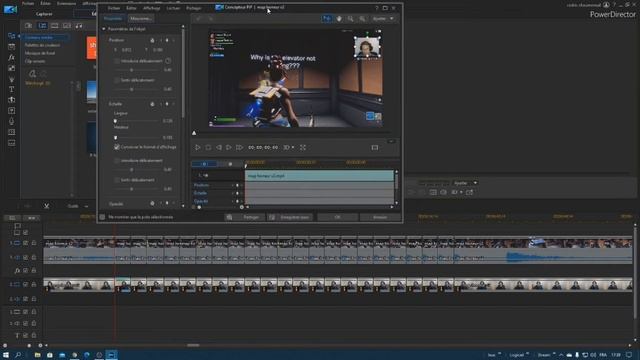Open Fichier menu in PiP Designer
The height and width of the screenshot is (360, 640).
[114, 8]
